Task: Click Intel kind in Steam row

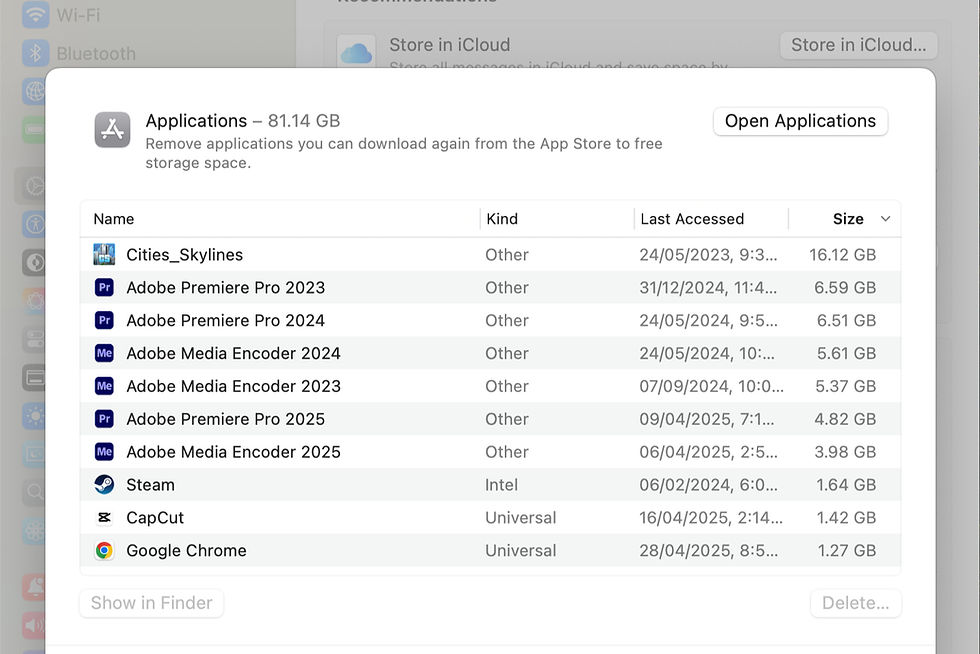Action: point(501,485)
